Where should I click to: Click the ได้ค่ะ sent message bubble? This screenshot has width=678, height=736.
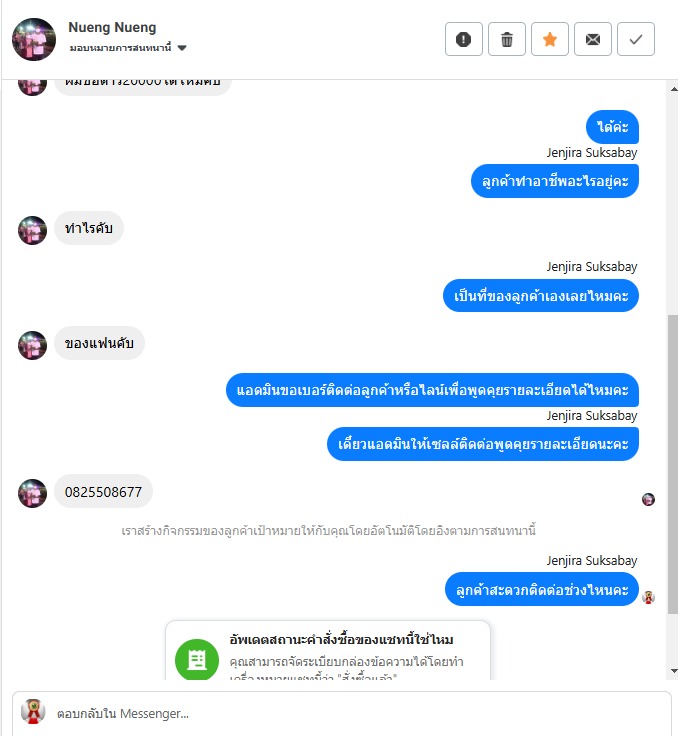612,127
